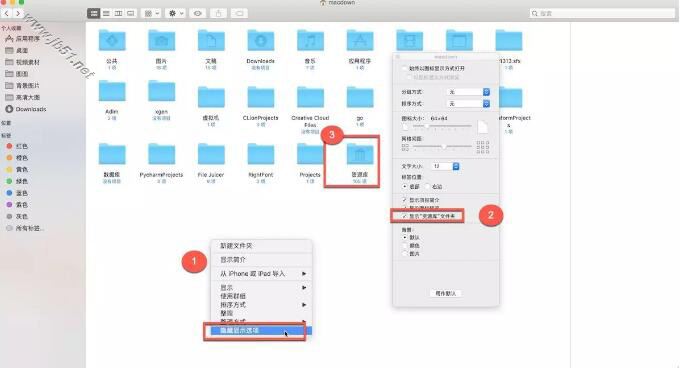Toggle 始终以图标显示方式打开 checkbox
The width and height of the screenshot is (681, 368).
pos(404,68)
